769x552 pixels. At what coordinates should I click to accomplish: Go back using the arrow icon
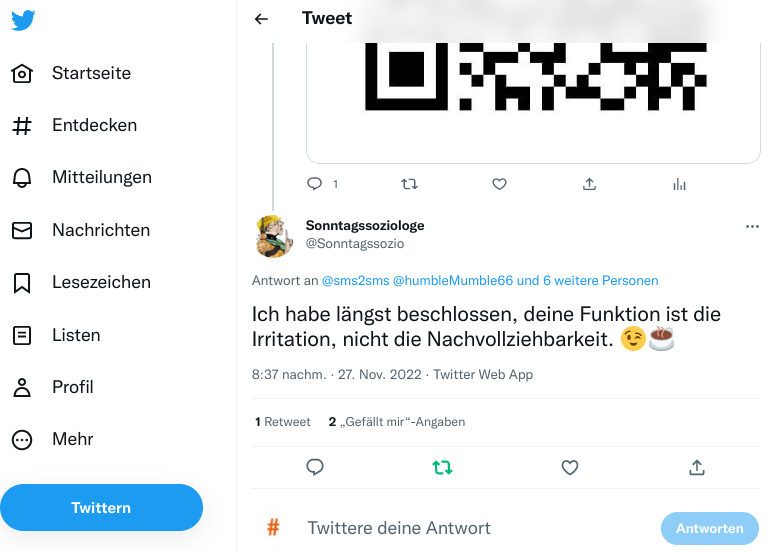pos(262,19)
